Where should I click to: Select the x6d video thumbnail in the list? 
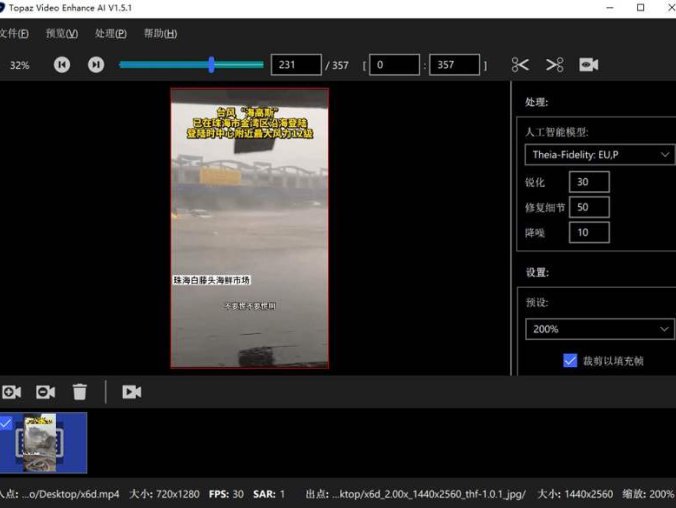click(x=43, y=443)
